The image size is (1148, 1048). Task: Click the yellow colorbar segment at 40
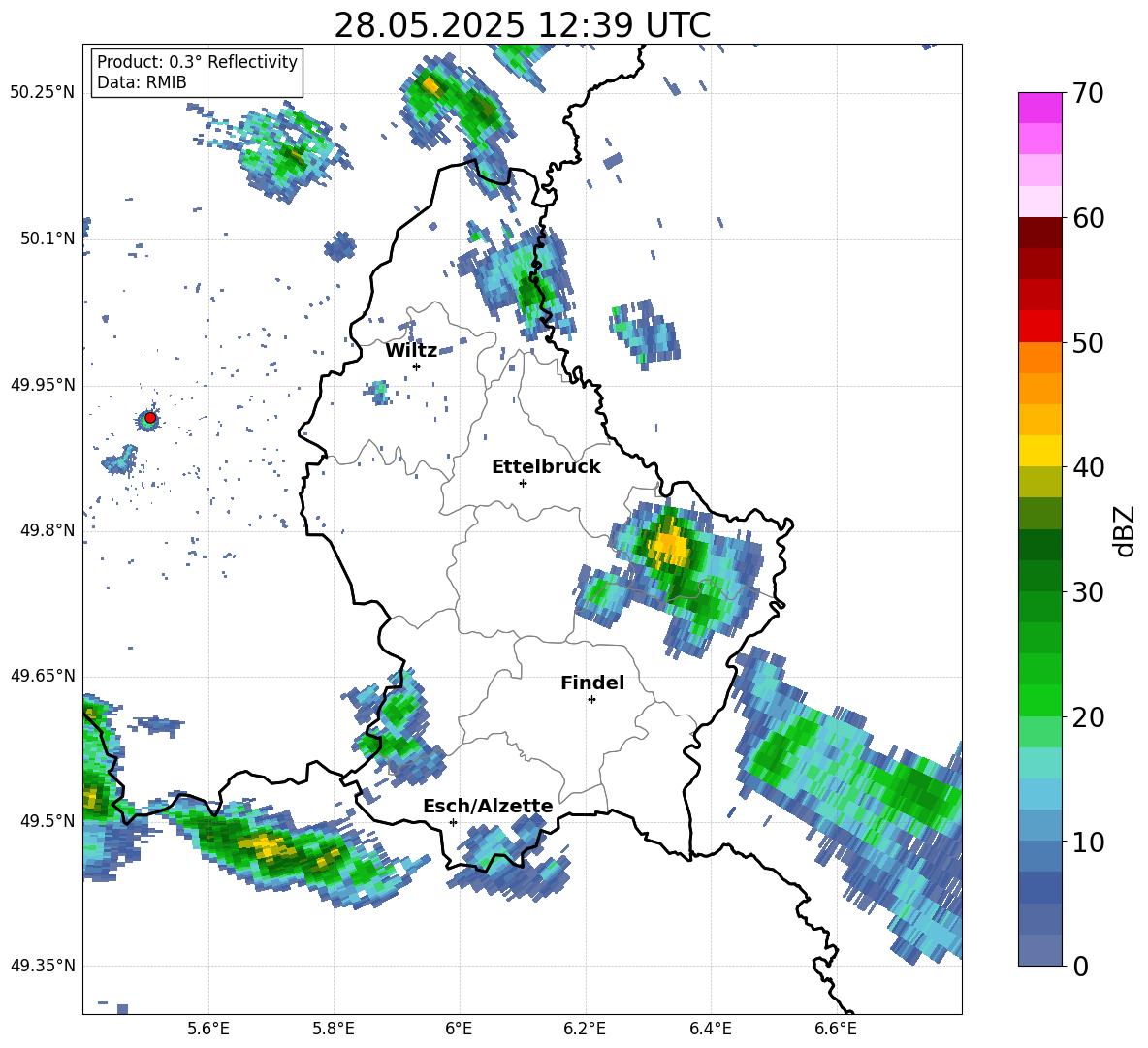(x=1039, y=451)
